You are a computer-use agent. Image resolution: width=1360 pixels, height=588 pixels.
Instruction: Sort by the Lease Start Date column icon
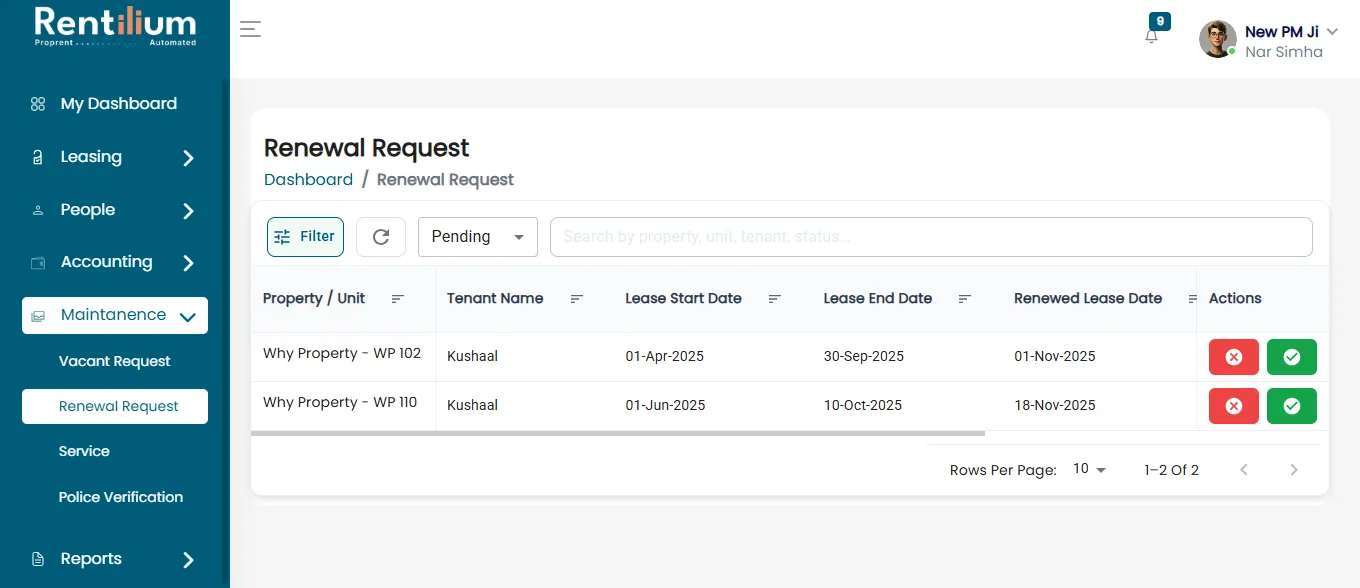[x=775, y=299]
